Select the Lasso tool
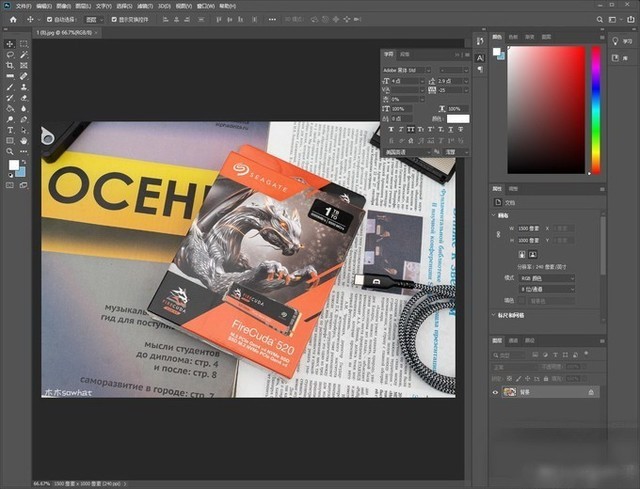 [x=10, y=55]
